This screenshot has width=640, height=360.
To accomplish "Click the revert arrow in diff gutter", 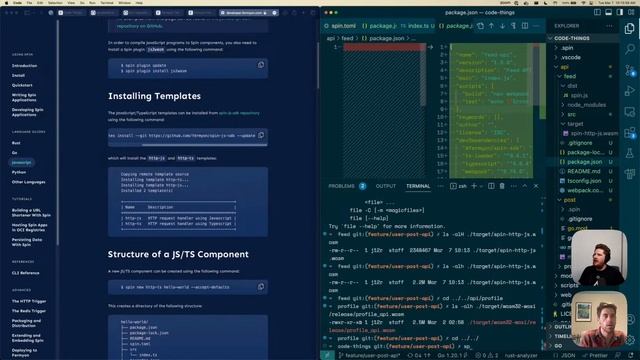I will (x=430, y=47).
